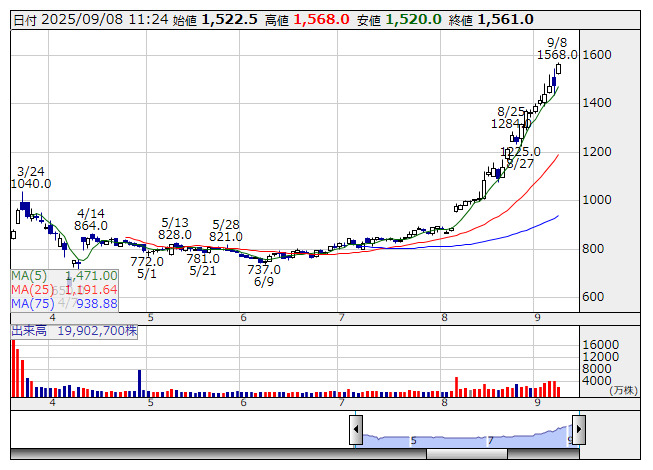This screenshot has width=653, height=470.
Task: Click the red volume spike in early August
Action: [456, 387]
